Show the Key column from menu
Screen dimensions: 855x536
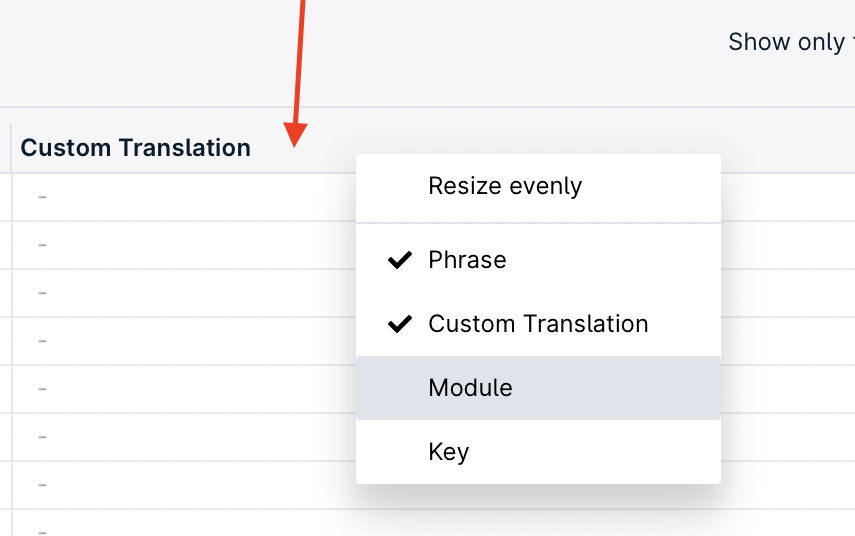(448, 452)
